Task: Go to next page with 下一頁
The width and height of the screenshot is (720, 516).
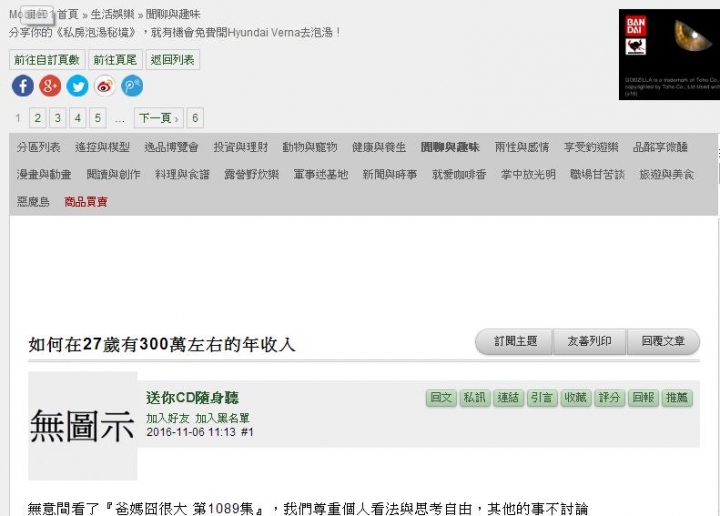Action: coord(158,118)
